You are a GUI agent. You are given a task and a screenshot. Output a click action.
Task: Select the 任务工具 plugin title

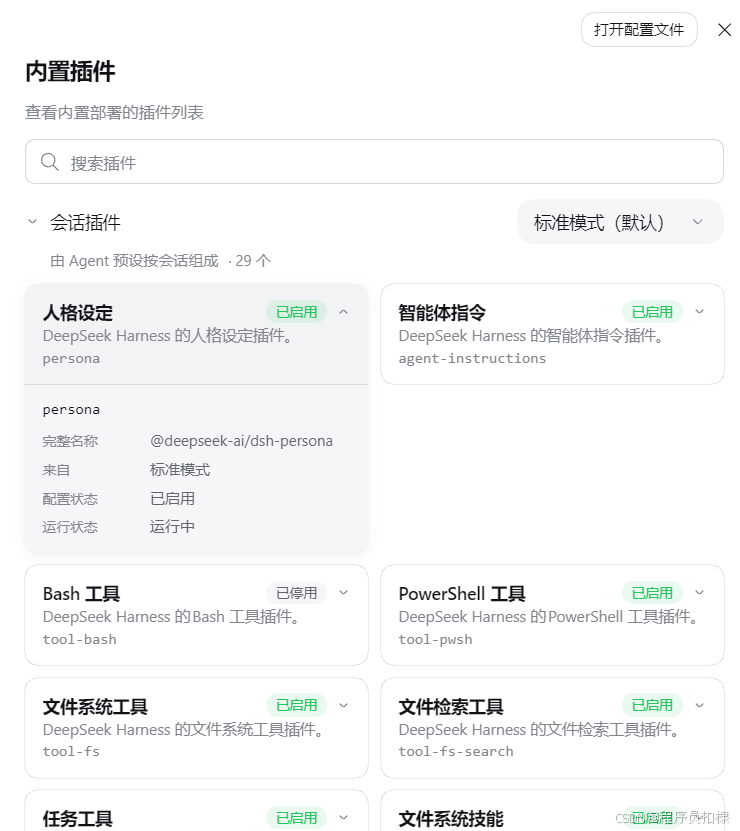pyautogui.click(x=78, y=819)
